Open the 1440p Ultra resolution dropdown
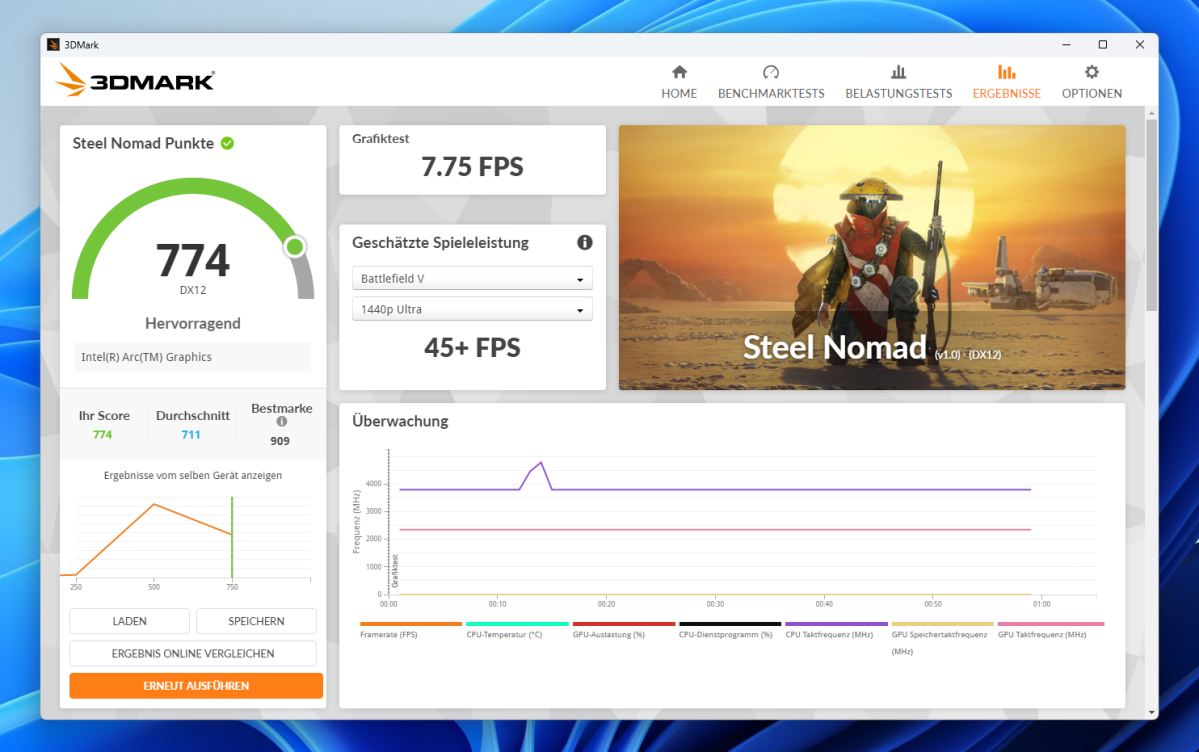 point(472,309)
